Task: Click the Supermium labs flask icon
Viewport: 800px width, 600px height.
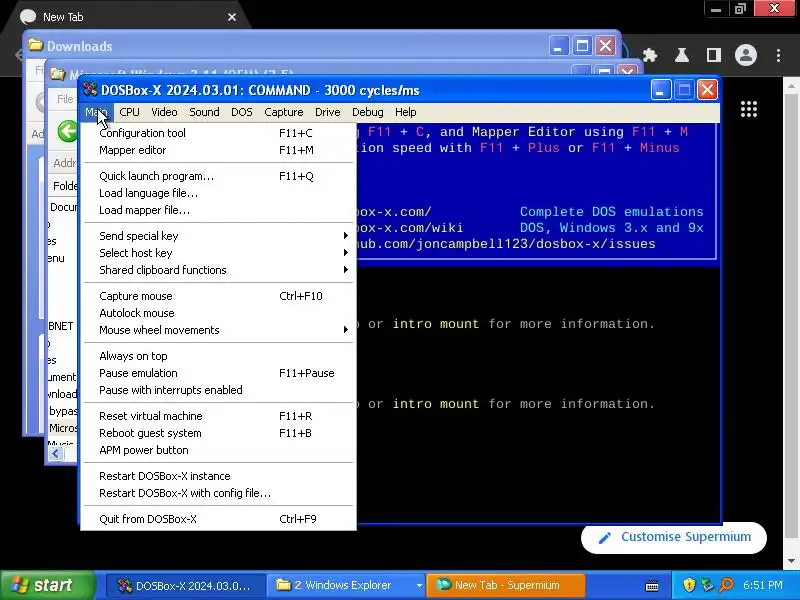Action: [682, 55]
